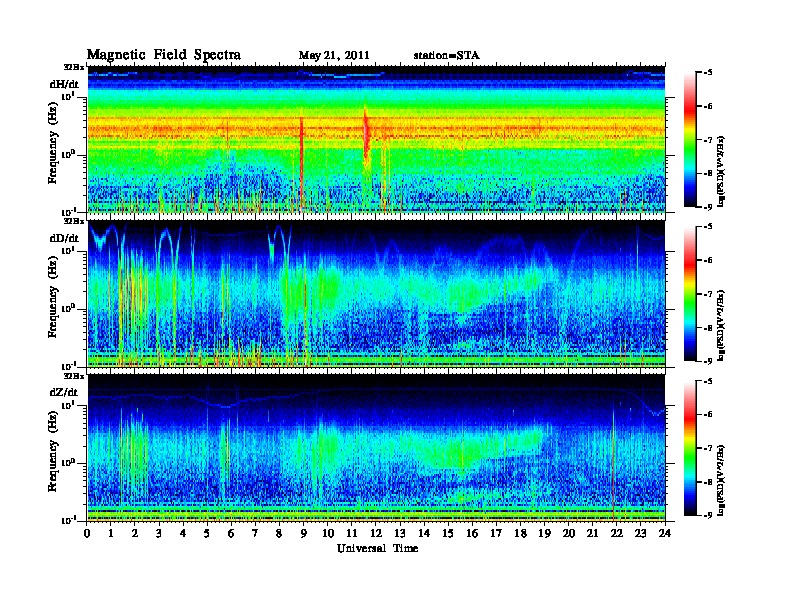Click hour '12' on time axis
The height and width of the screenshot is (612, 792).
click(376, 533)
